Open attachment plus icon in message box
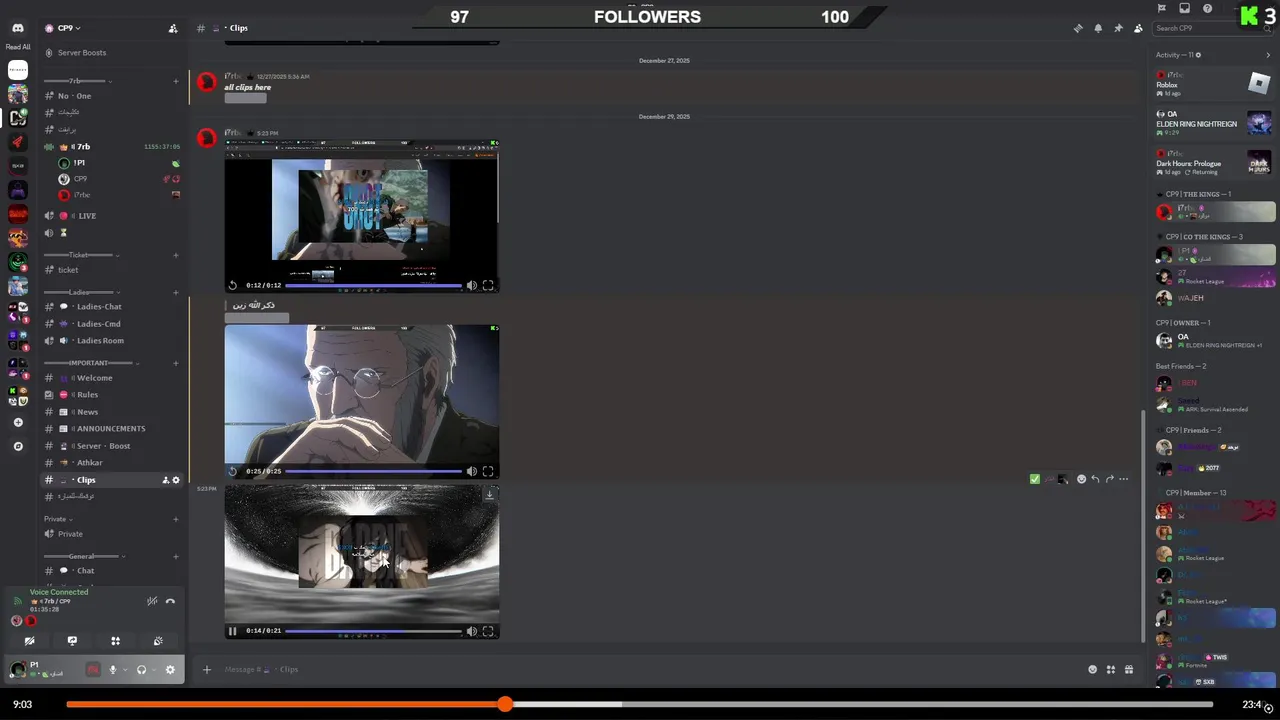 (x=207, y=669)
